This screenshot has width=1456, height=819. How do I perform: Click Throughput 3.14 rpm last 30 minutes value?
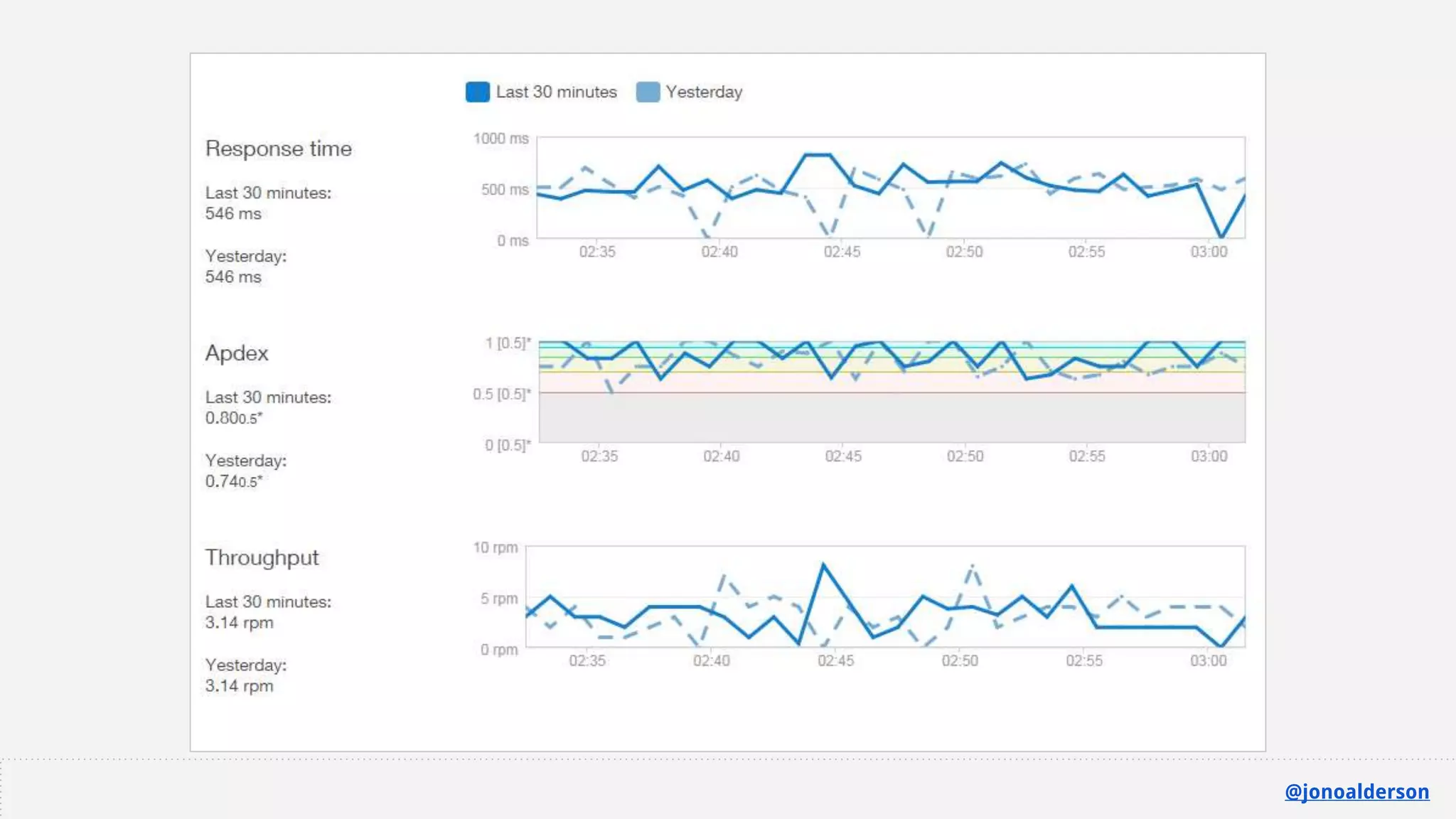tap(239, 622)
